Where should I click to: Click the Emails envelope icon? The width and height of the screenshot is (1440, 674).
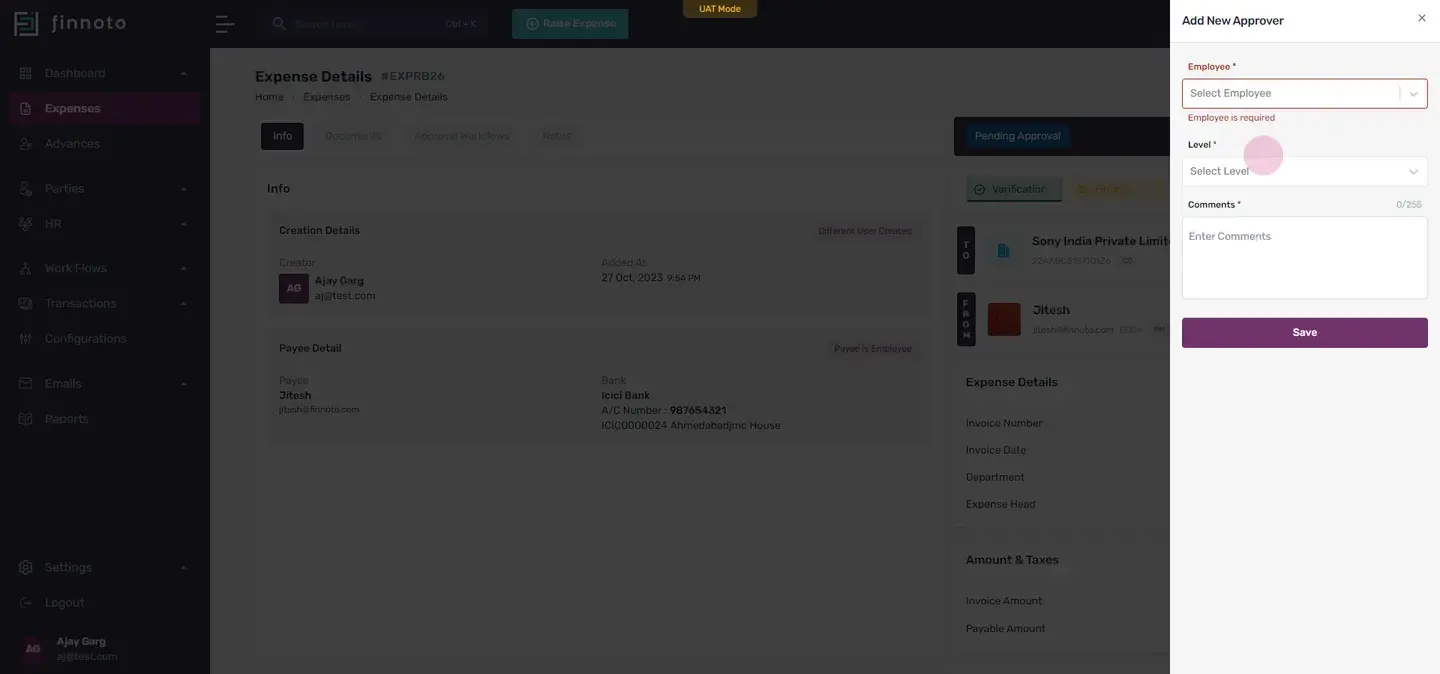click(x=26, y=384)
